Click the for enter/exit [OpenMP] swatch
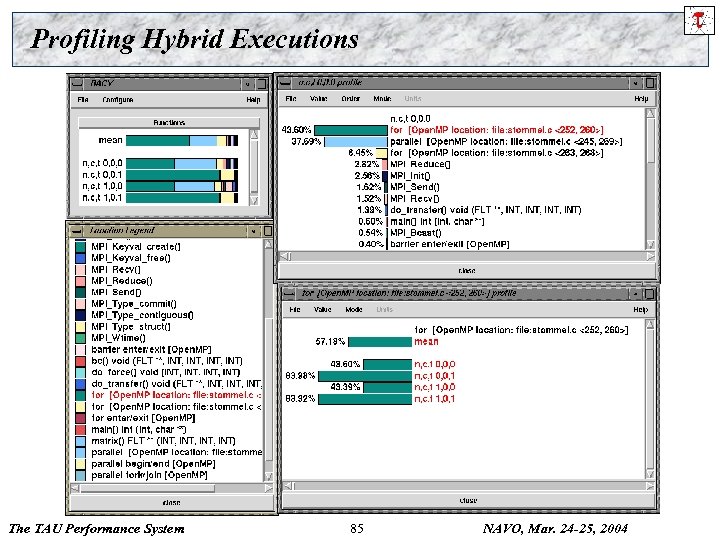Image resolution: width=720 pixels, height=540 pixels. 80,418
